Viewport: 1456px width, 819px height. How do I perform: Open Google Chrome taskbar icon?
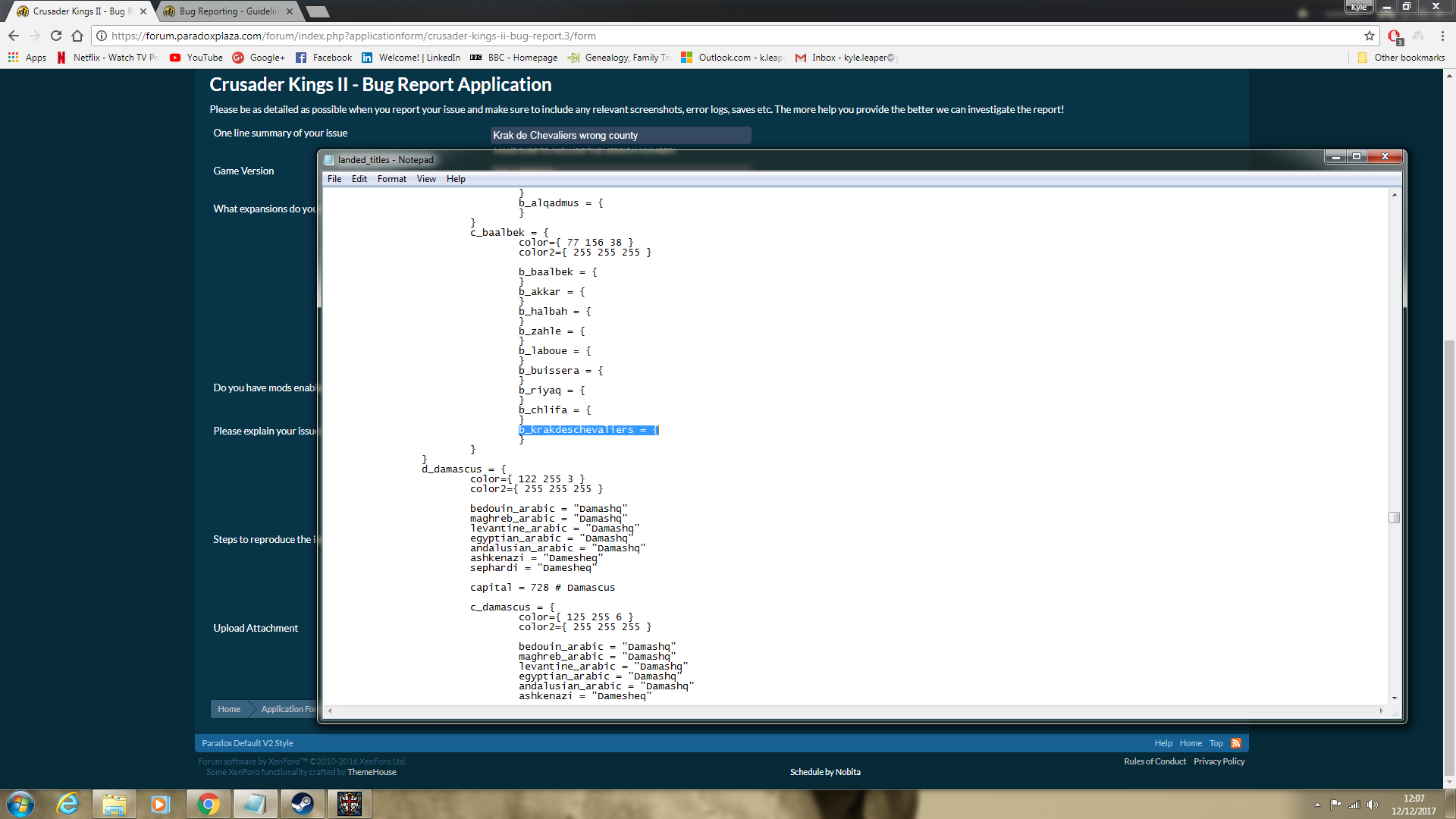point(208,804)
